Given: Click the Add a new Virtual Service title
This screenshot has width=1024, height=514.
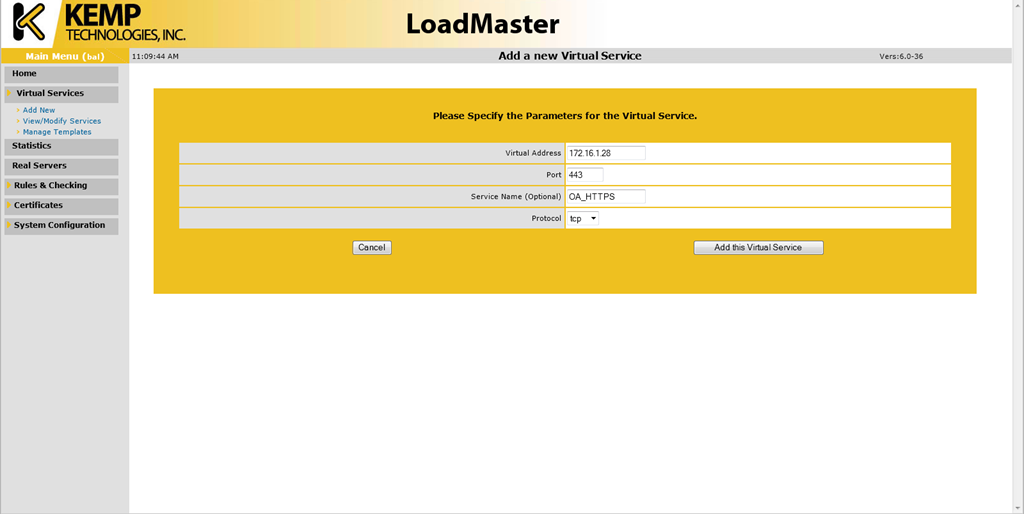Looking at the screenshot, I should point(570,56).
